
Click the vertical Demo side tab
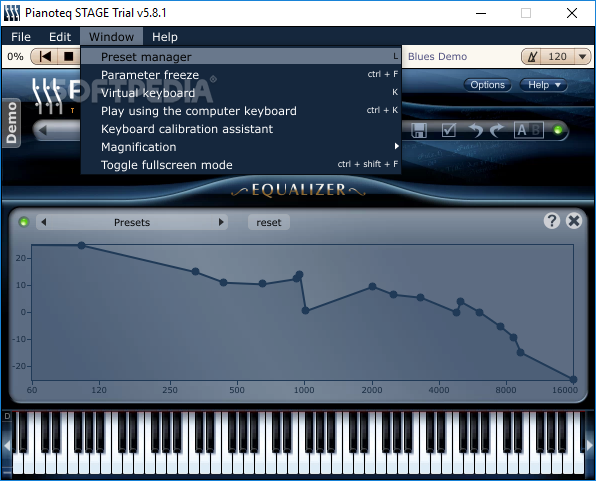coord(11,123)
